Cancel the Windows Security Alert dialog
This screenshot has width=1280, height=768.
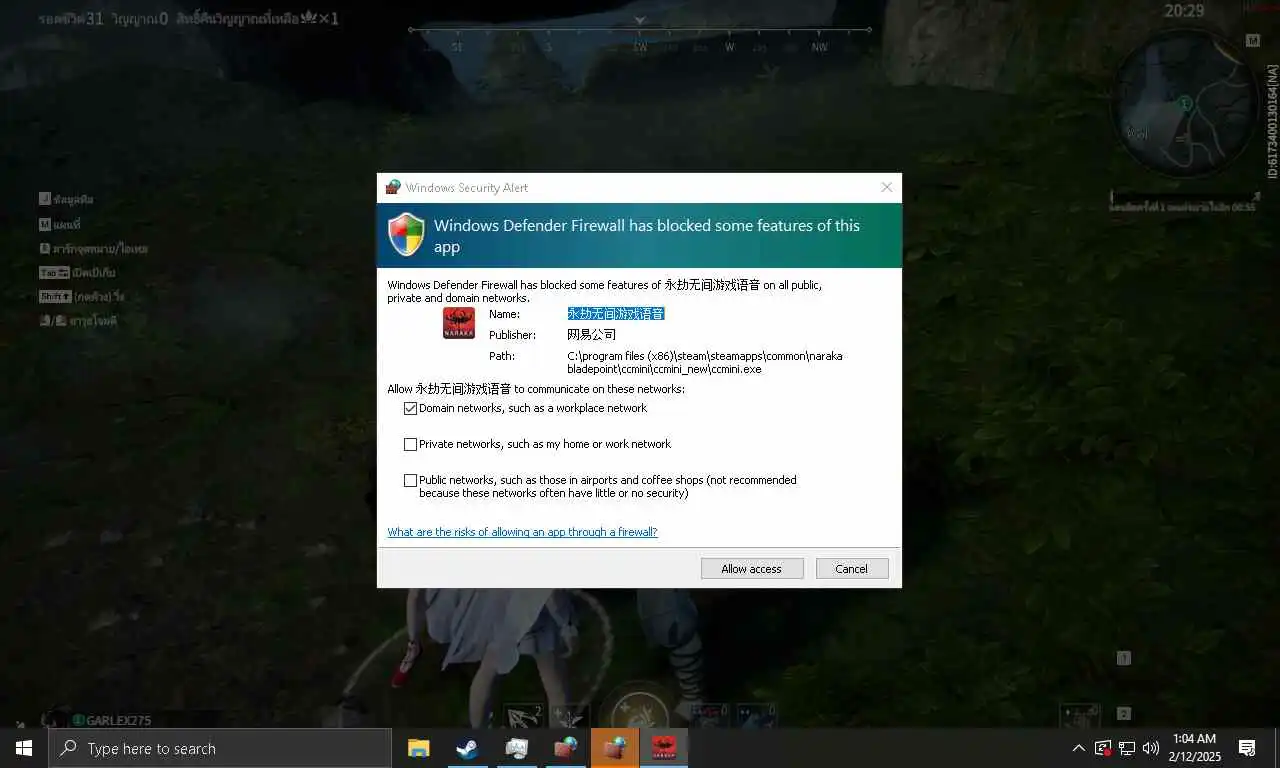[852, 568]
